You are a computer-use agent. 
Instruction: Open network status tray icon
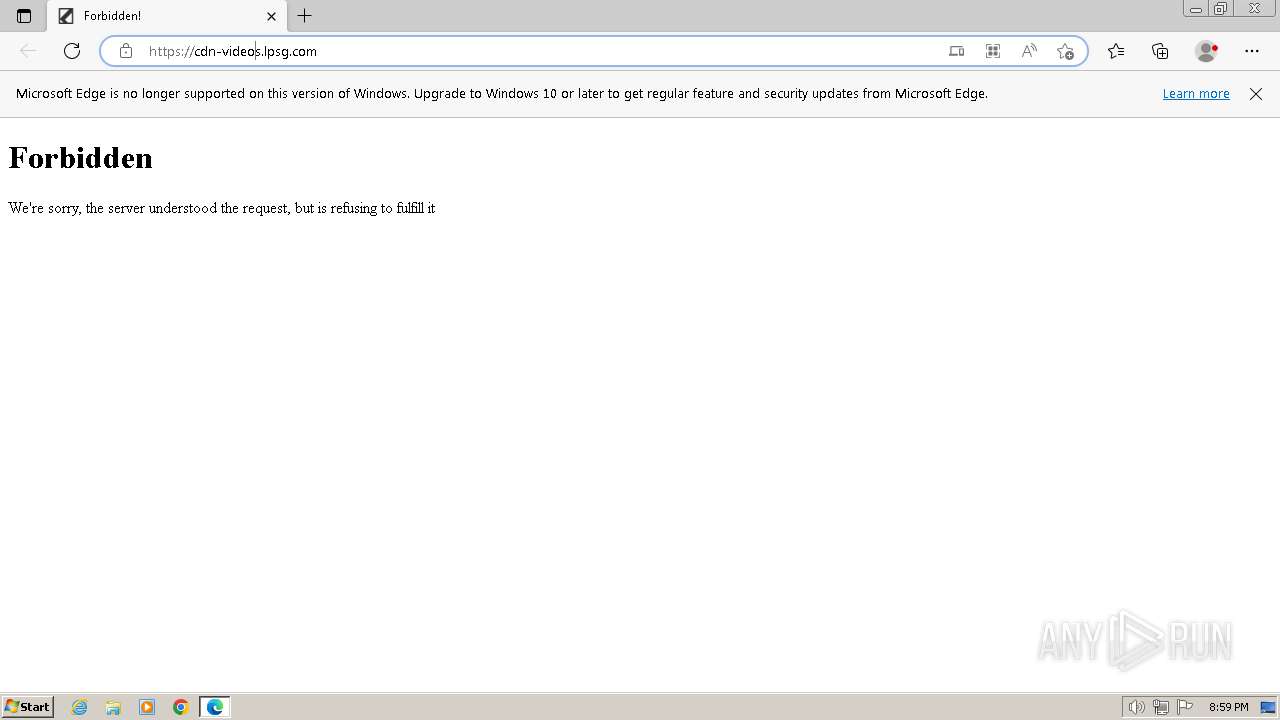point(1161,707)
